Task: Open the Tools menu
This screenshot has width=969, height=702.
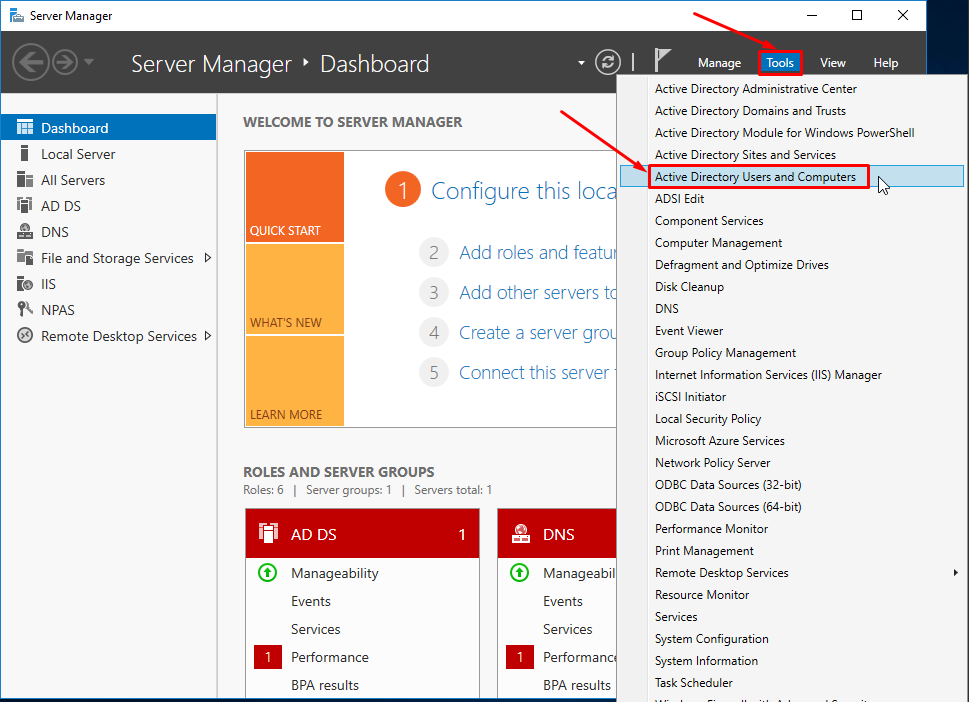Action: tap(780, 63)
